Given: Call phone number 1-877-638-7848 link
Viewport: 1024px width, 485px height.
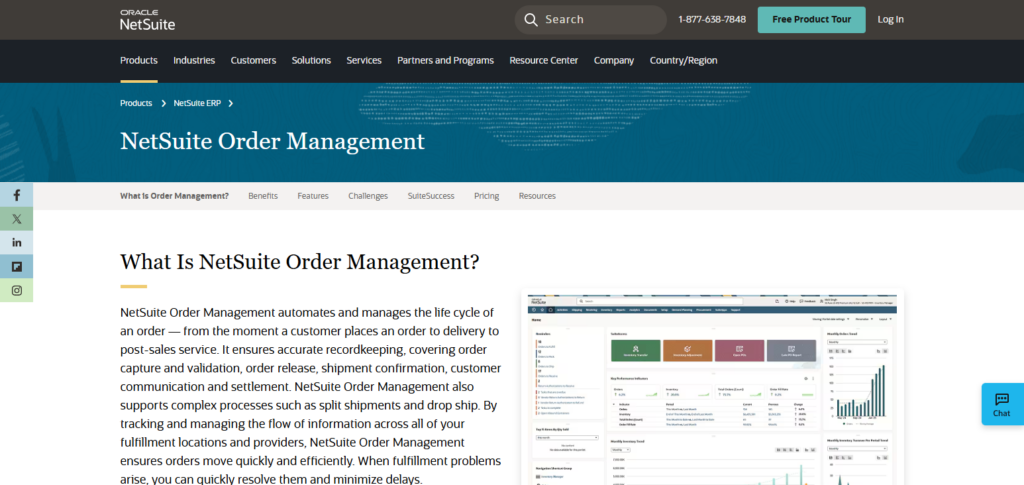Looking at the screenshot, I should point(712,20).
